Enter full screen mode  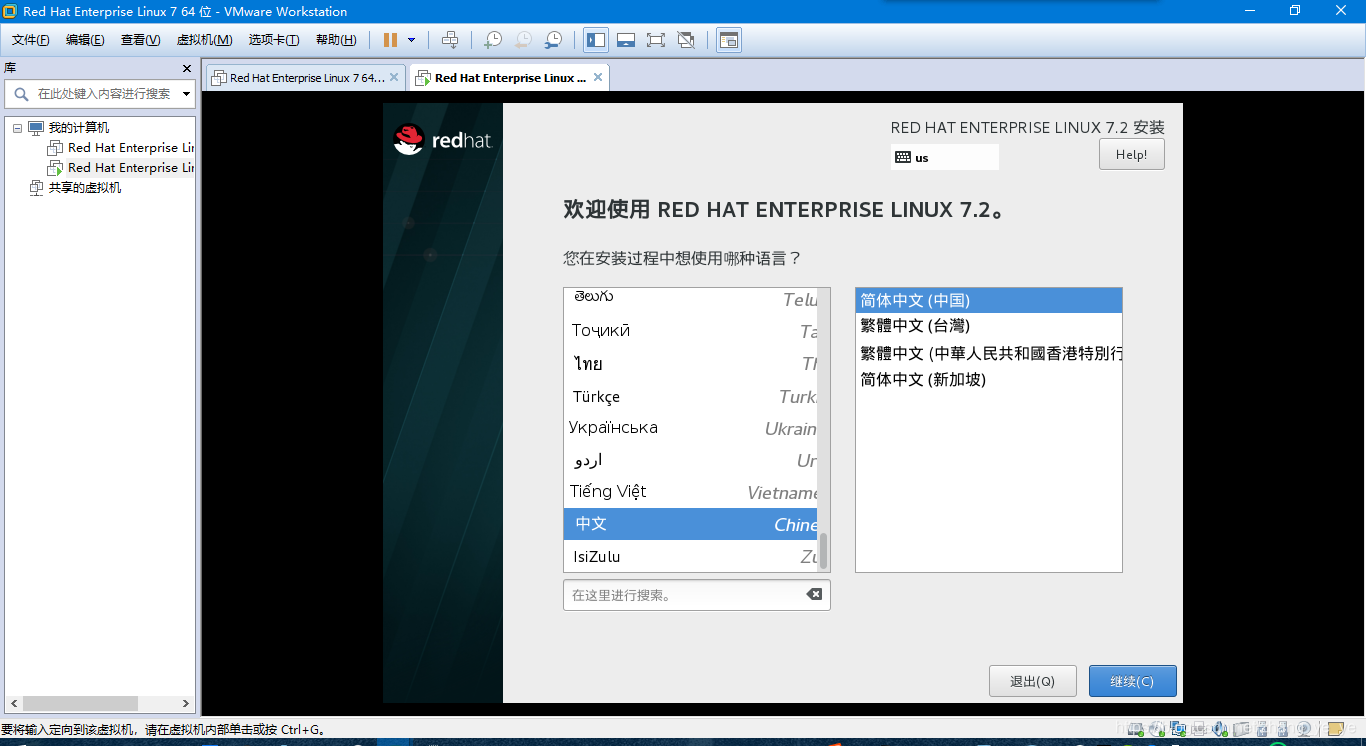(x=656, y=40)
